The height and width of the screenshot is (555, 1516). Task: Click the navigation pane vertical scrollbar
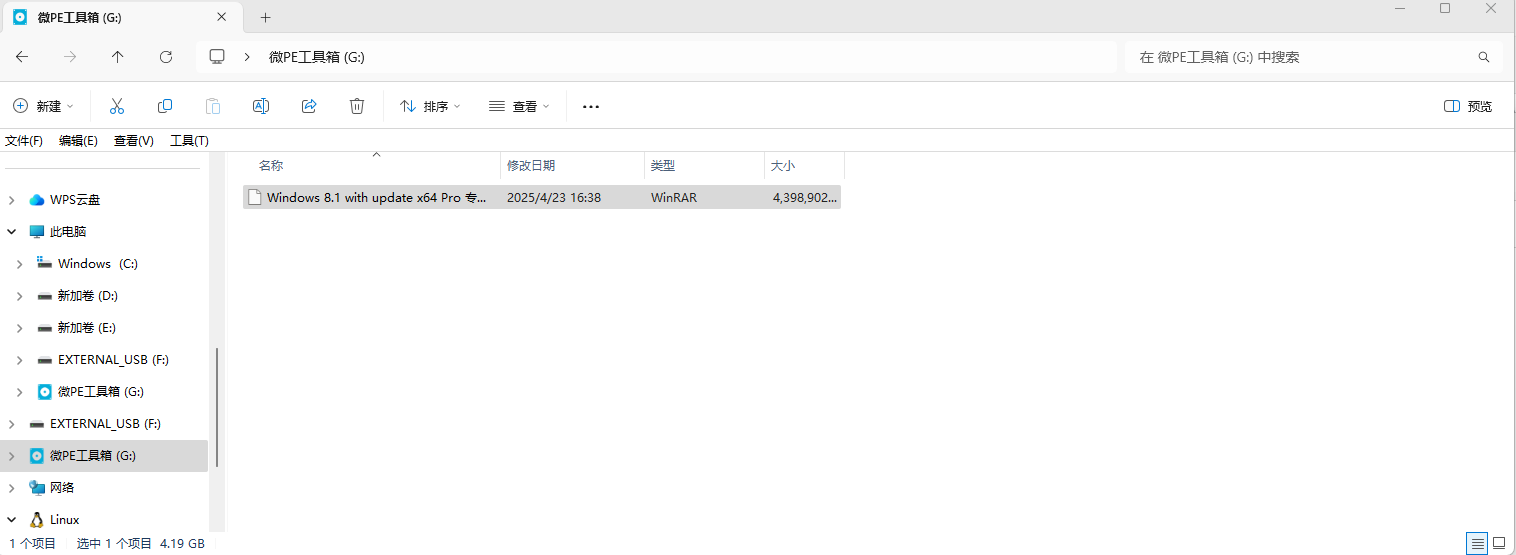[x=217, y=407]
